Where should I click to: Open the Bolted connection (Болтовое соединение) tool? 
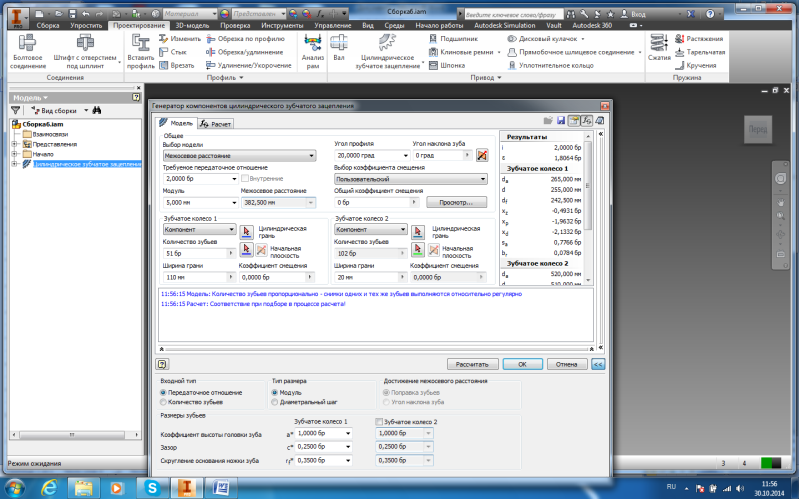point(28,51)
